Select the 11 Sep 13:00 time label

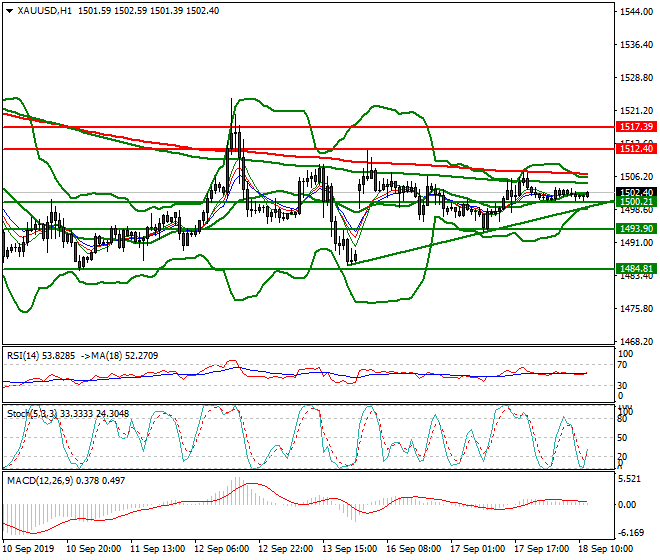click(158, 549)
